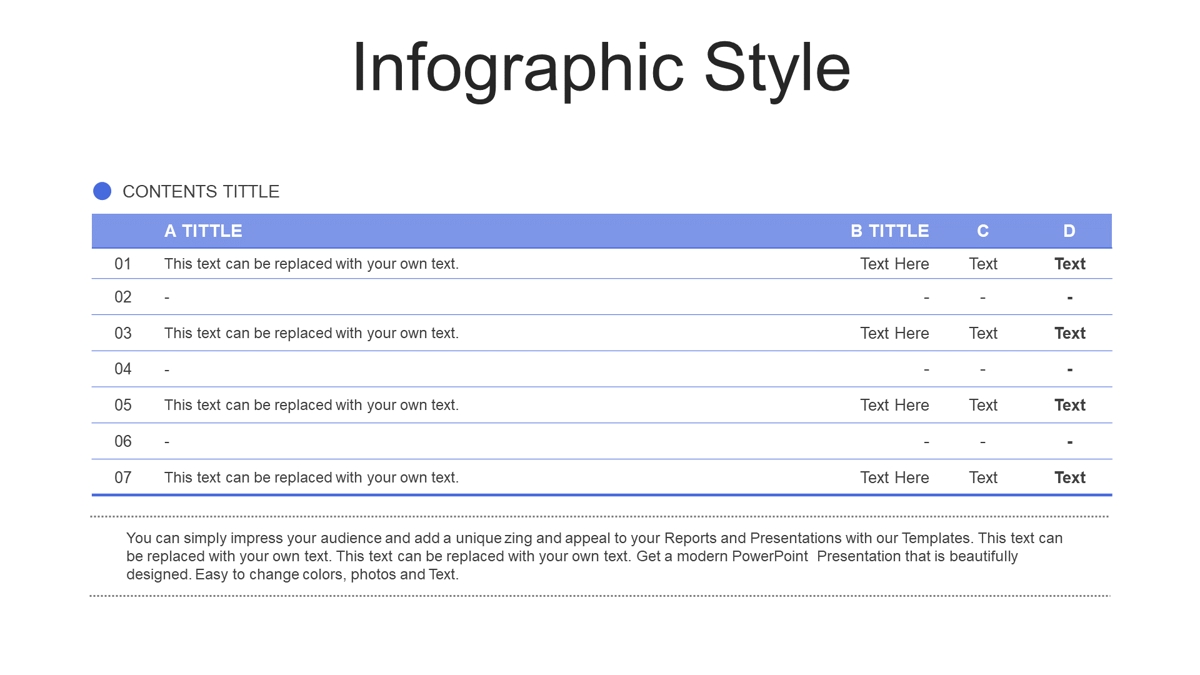Select row number 05 cell
The height and width of the screenshot is (675, 1200).
[x=123, y=405]
